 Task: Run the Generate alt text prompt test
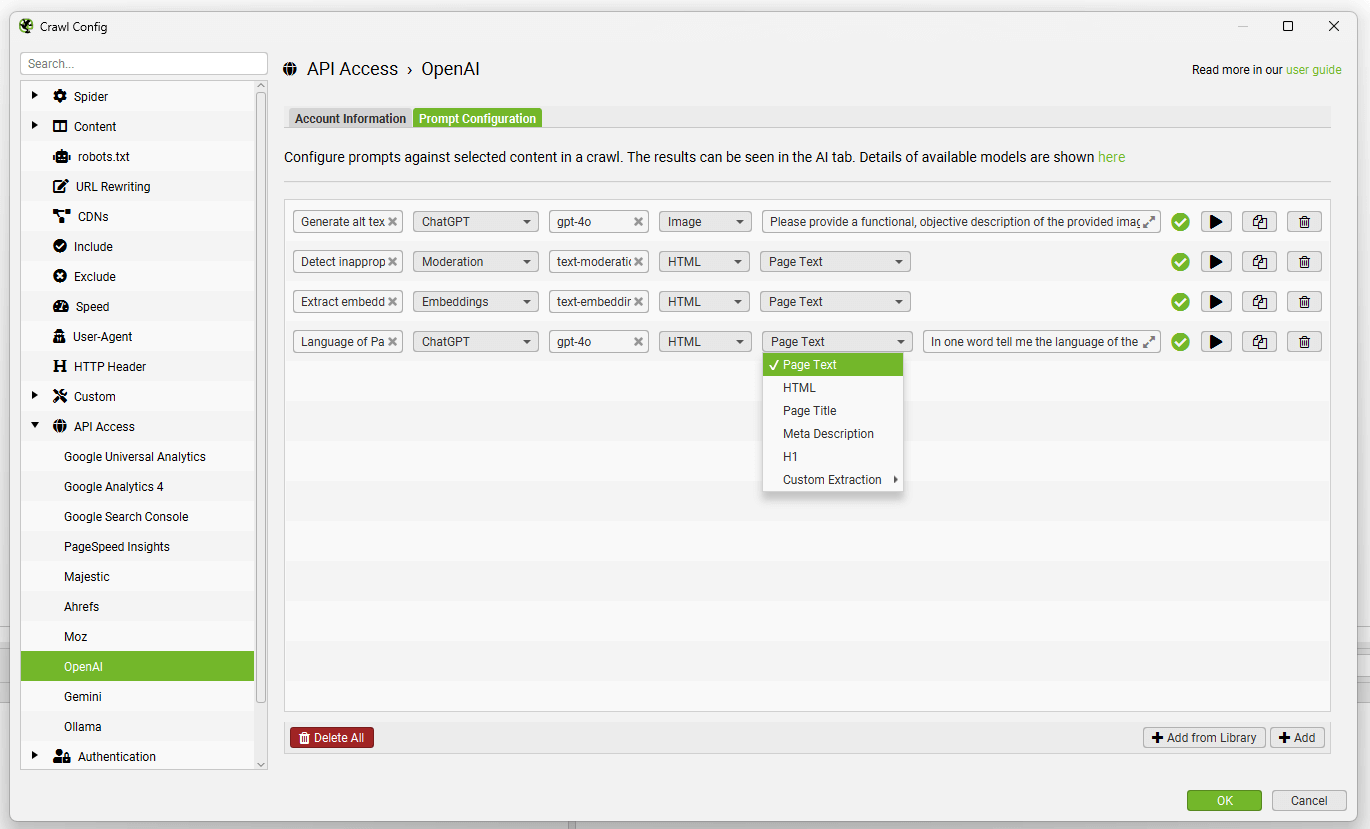pos(1215,222)
